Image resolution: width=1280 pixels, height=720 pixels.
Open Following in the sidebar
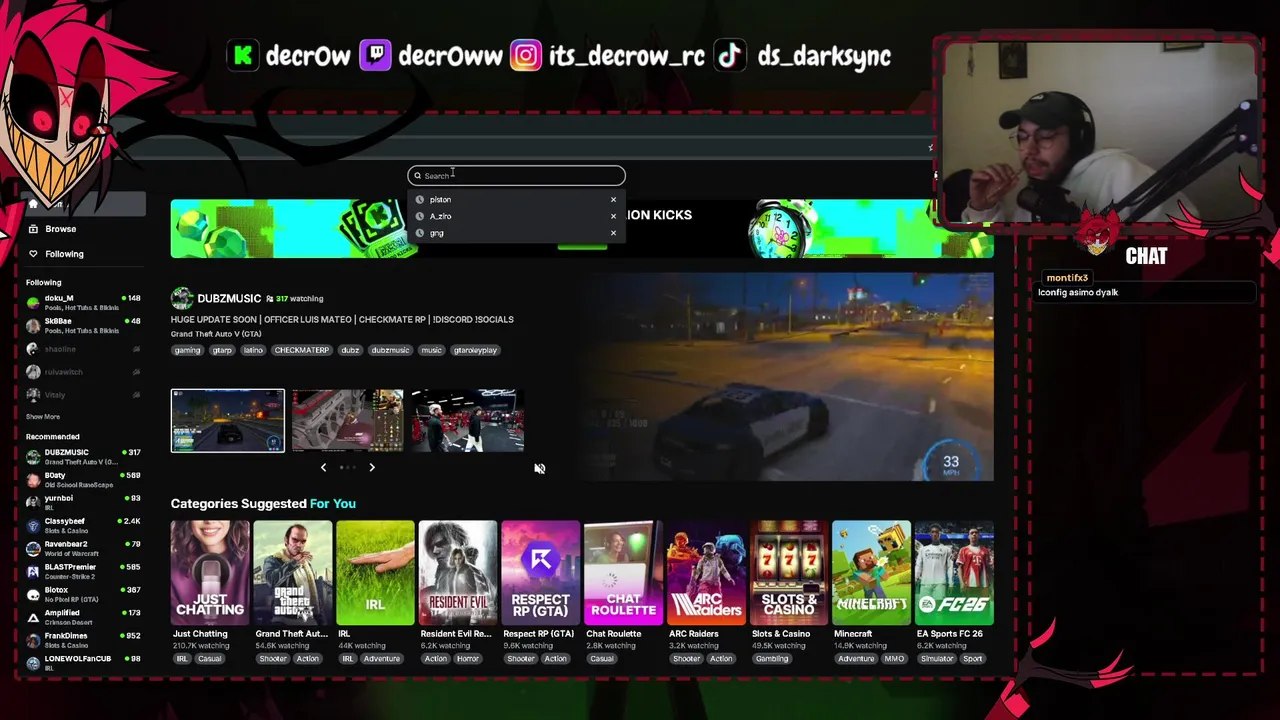pyautogui.click(x=64, y=254)
